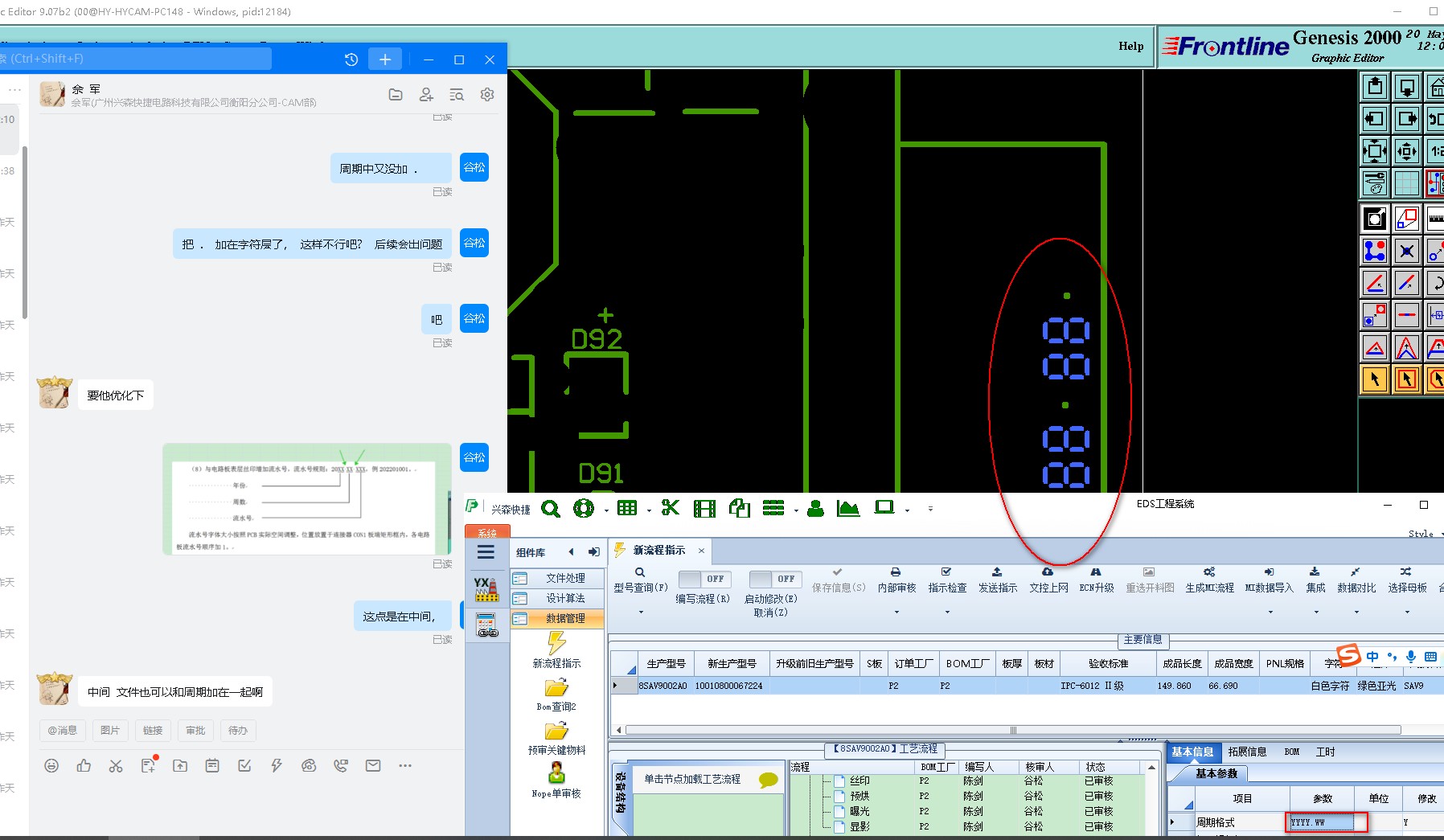
Task: Expand the 集成 dropdown arrow
Action: pyautogui.click(x=1316, y=613)
